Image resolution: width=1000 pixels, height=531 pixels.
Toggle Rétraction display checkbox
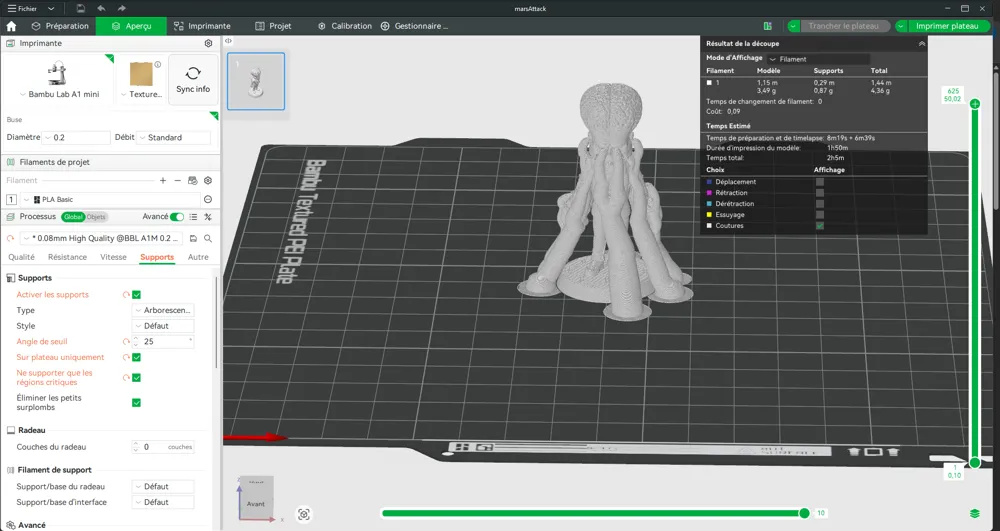820,193
